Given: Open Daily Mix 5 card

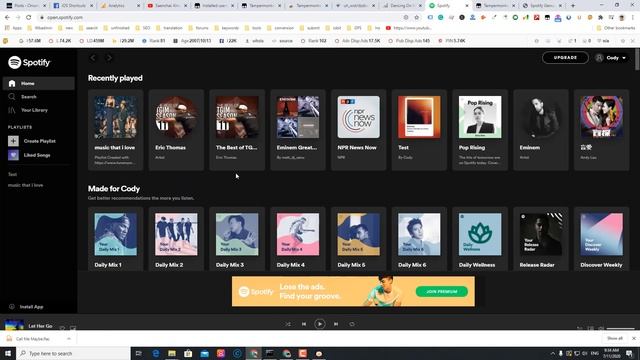Looking at the screenshot, I should [358, 239].
